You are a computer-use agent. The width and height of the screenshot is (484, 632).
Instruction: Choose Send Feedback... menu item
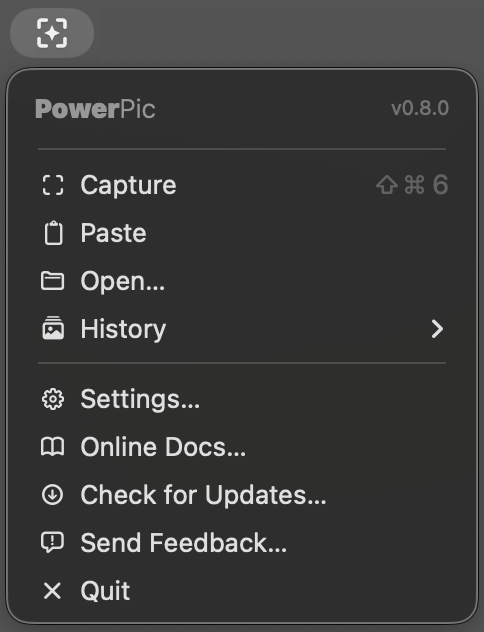pos(242,543)
